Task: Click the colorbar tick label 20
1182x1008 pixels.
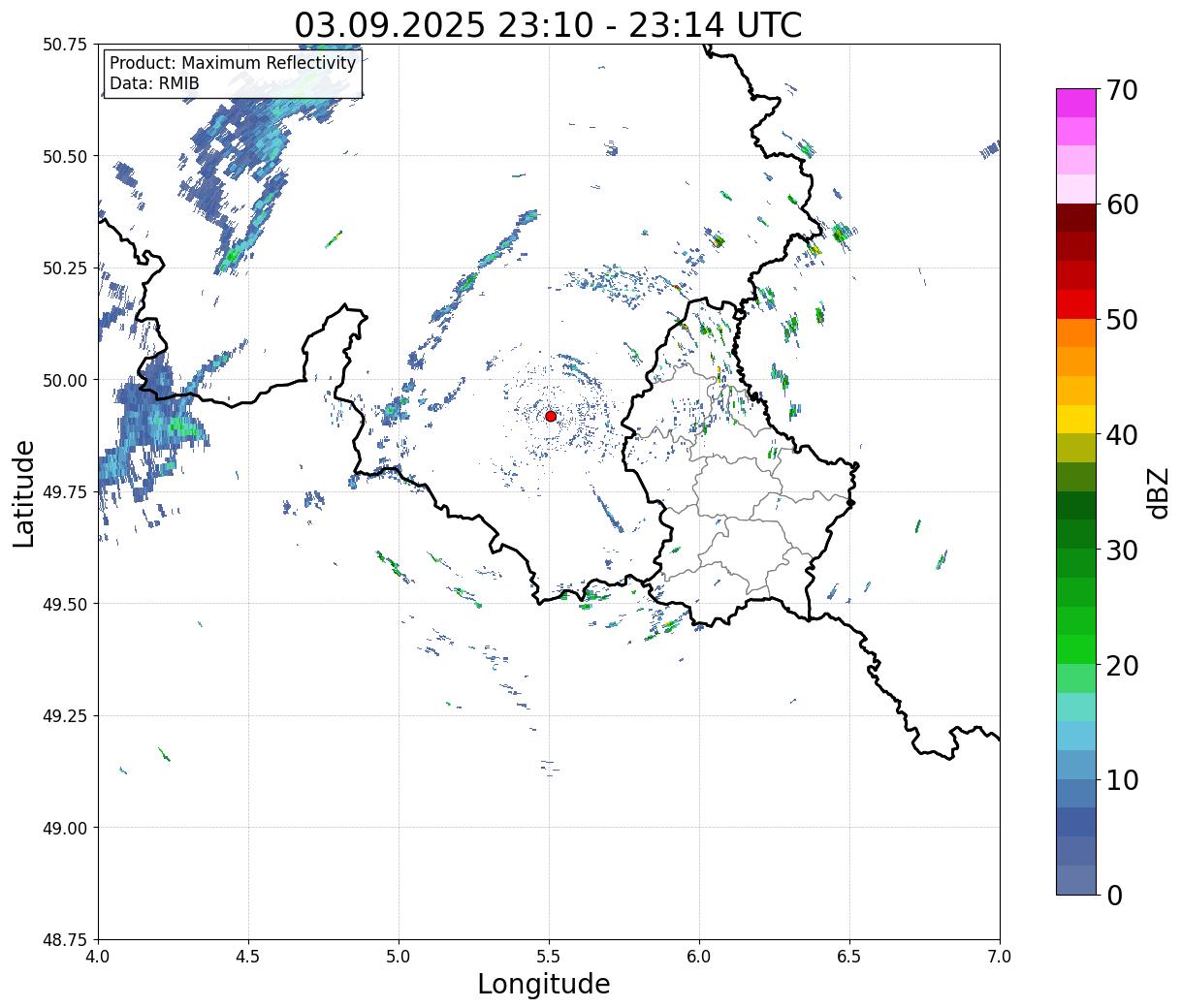Action: pyautogui.click(x=1123, y=666)
